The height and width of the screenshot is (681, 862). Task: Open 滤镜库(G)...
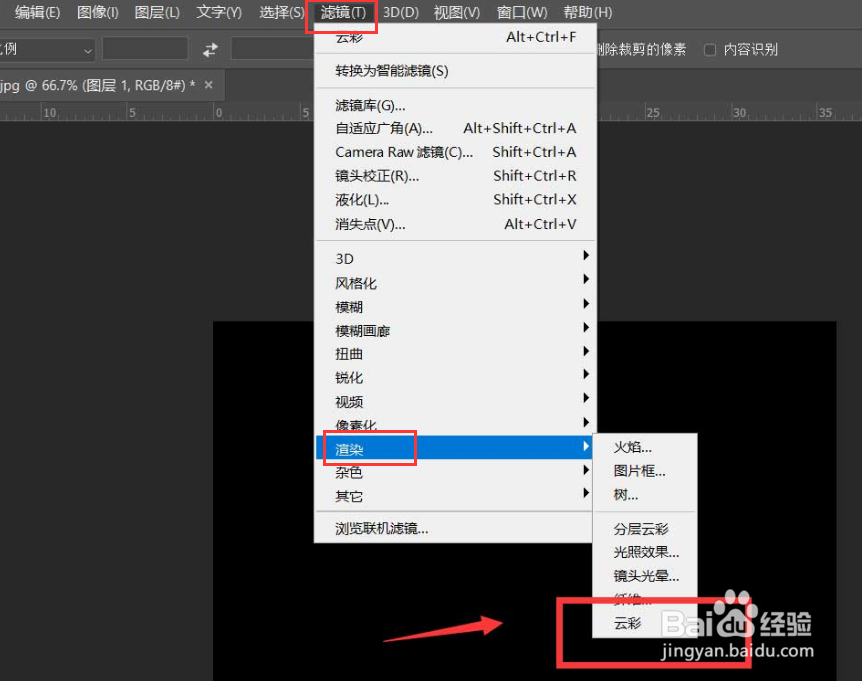455,106
